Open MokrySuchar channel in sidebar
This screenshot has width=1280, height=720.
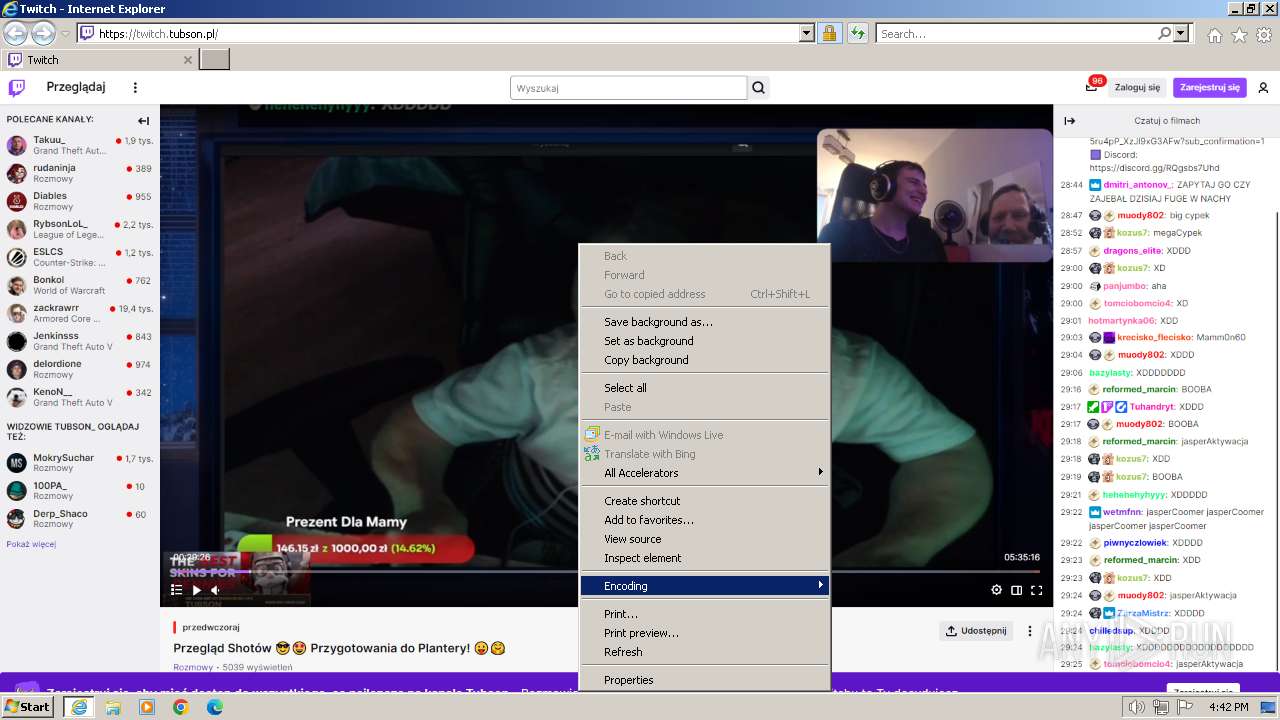(79, 462)
